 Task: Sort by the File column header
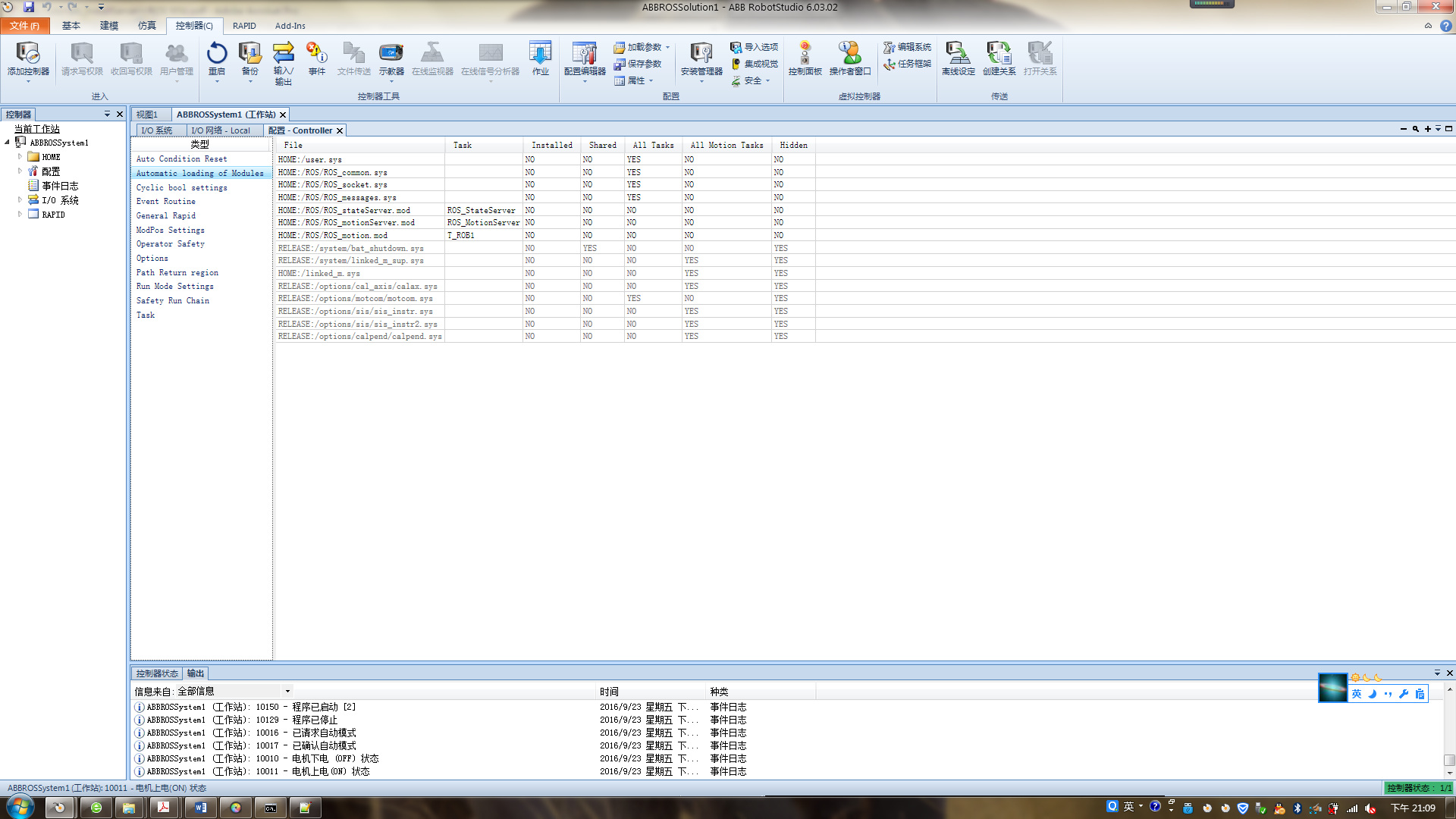pyautogui.click(x=360, y=145)
